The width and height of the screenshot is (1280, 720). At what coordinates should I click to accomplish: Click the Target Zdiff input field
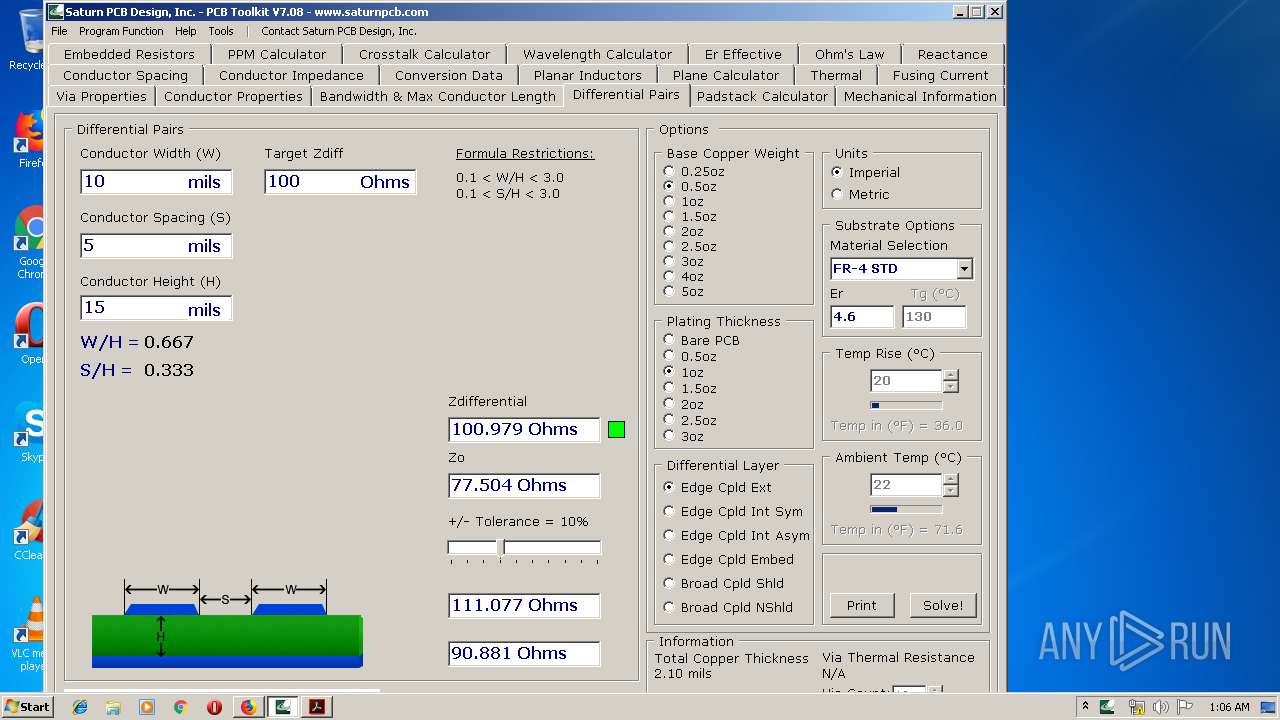pyautogui.click(x=340, y=182)
